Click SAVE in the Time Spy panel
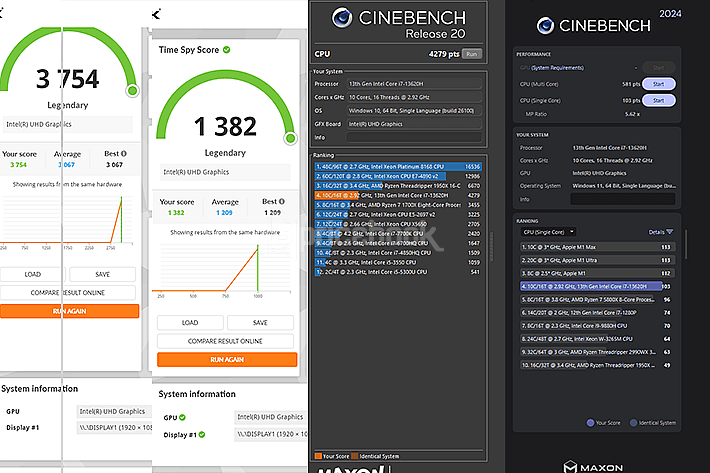This screenshot has width=710, height=473. [260, 322]
